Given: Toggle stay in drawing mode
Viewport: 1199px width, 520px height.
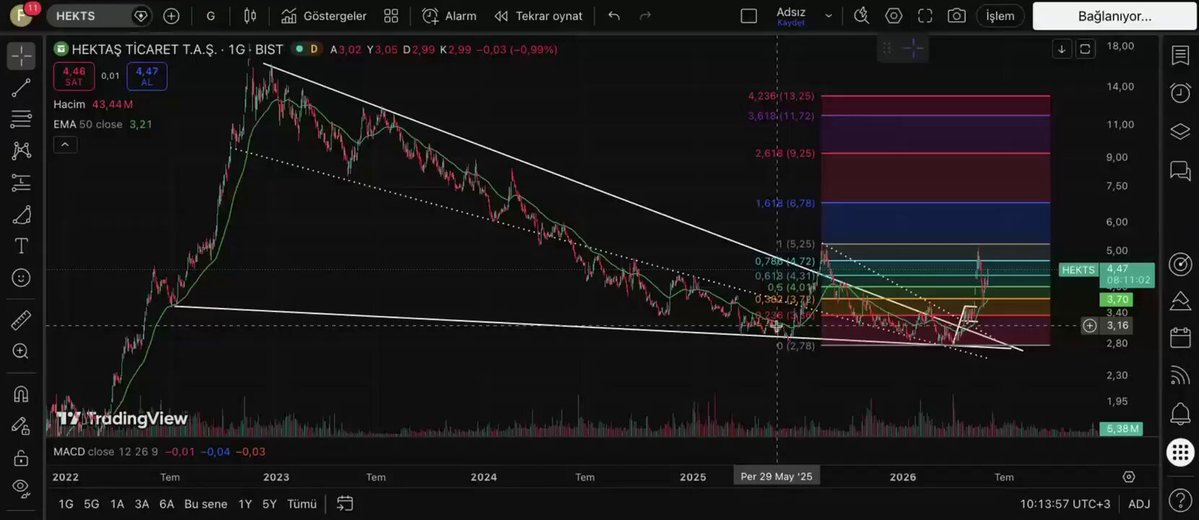Looking at the screenshot, I should (21, 427).
